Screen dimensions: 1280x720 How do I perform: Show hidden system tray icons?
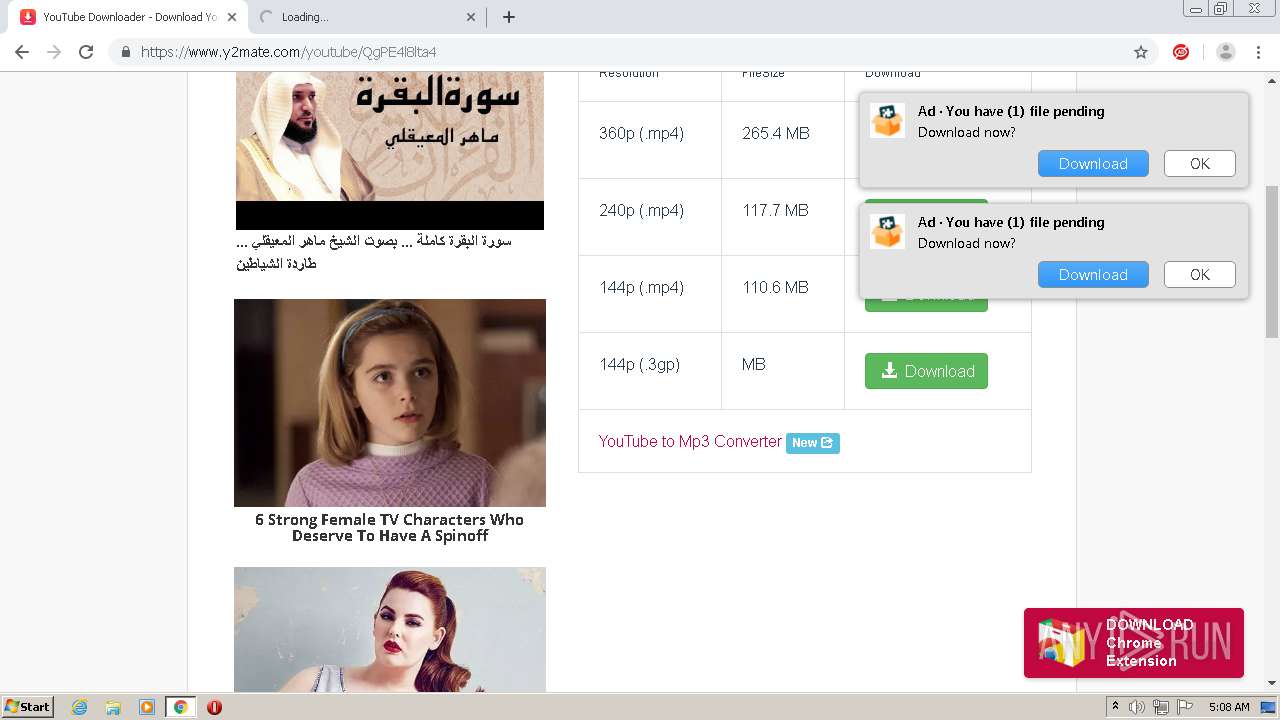(1115, 707)
